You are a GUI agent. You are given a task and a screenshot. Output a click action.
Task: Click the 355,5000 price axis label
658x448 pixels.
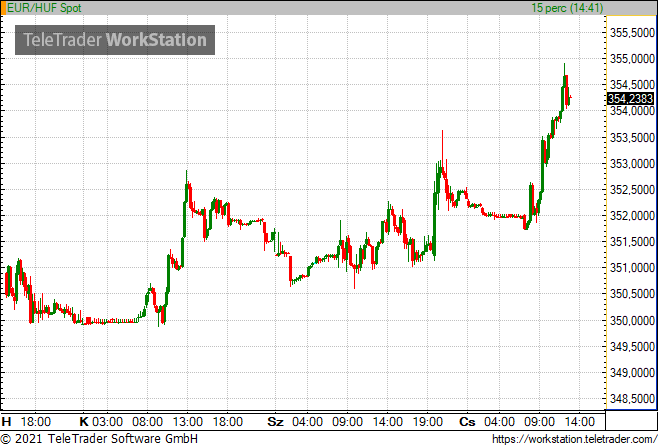click(632, 33)
